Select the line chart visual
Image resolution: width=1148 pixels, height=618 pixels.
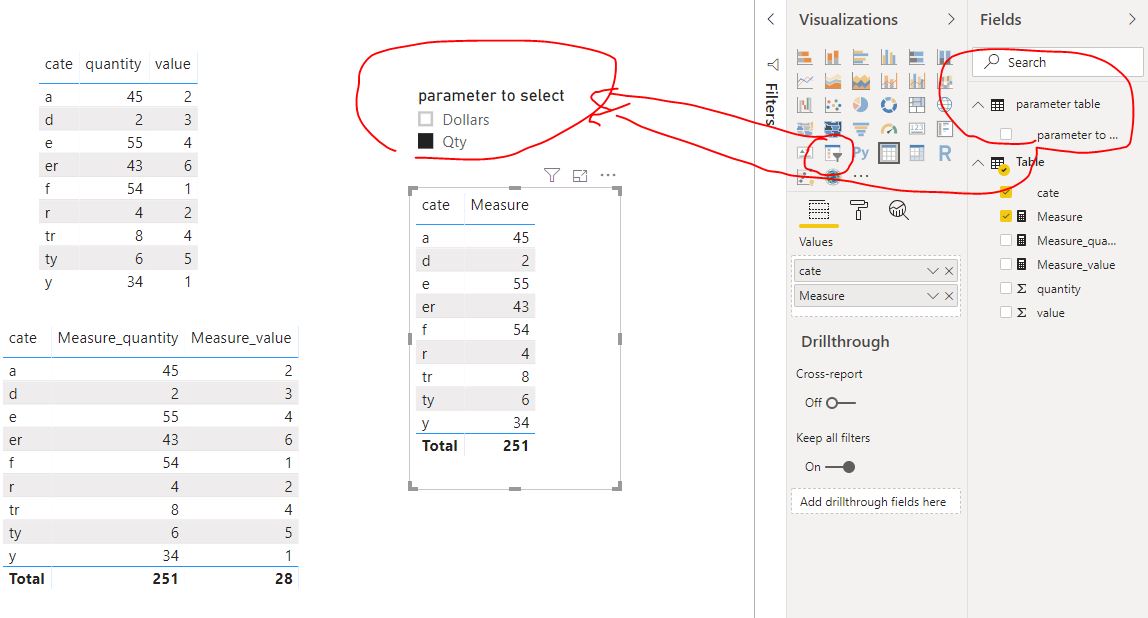click(x=805, y=81)
